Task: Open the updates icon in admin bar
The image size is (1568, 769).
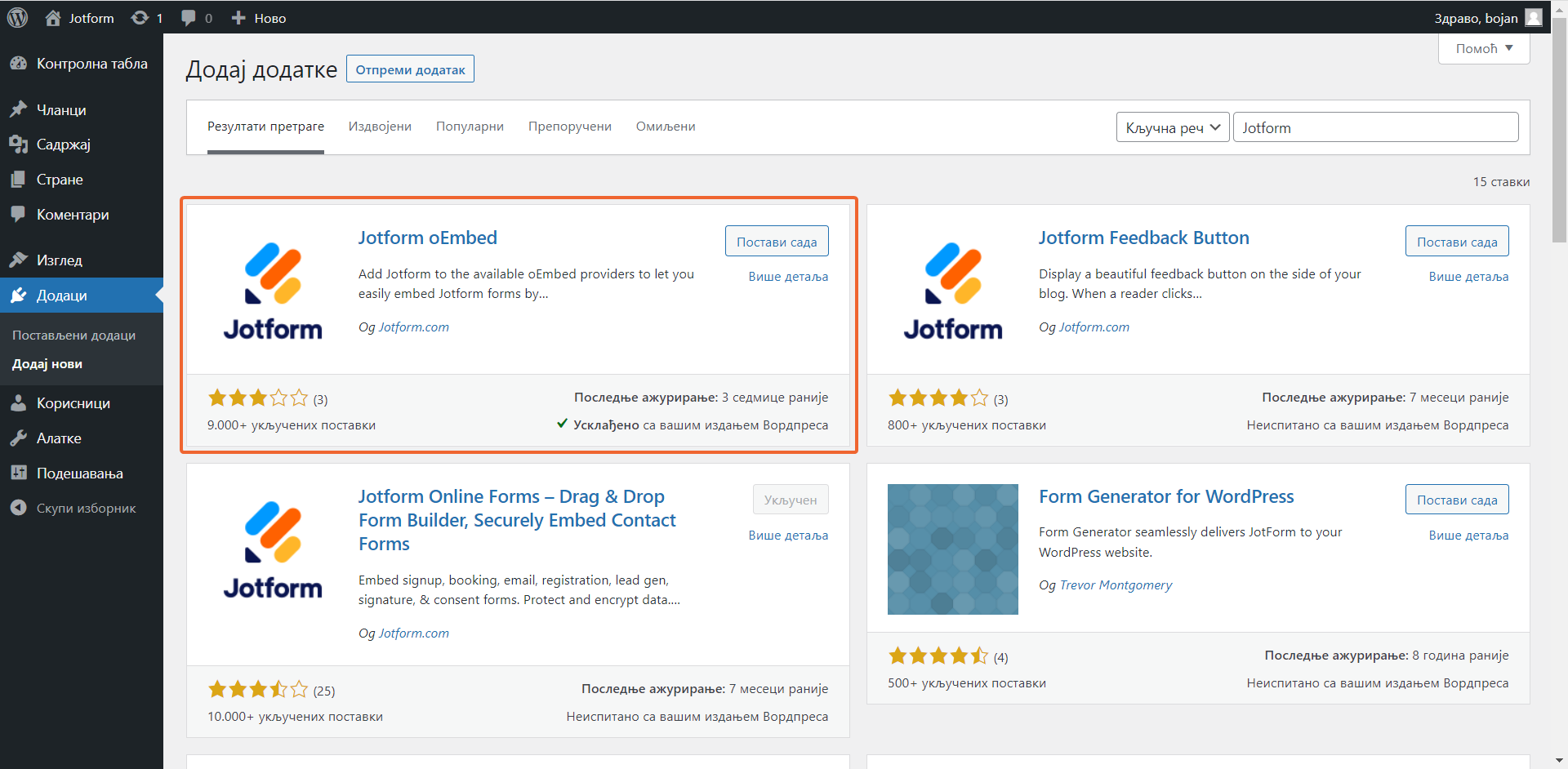Action: 140,18
